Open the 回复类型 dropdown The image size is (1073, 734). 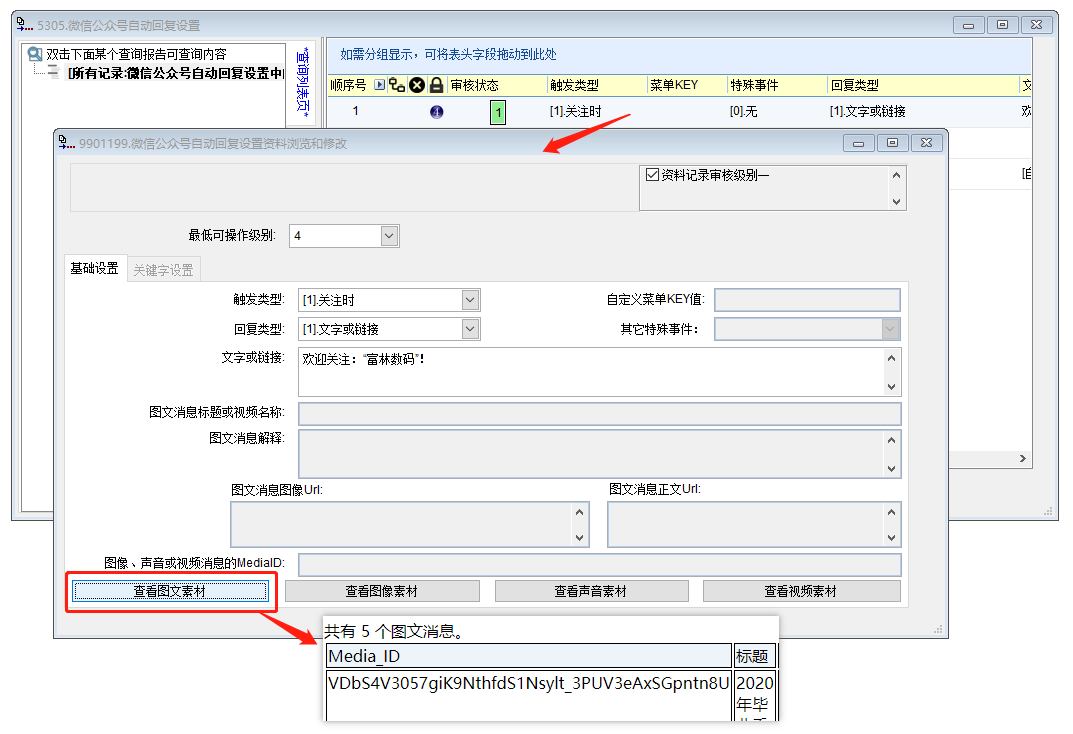(470, 329)
